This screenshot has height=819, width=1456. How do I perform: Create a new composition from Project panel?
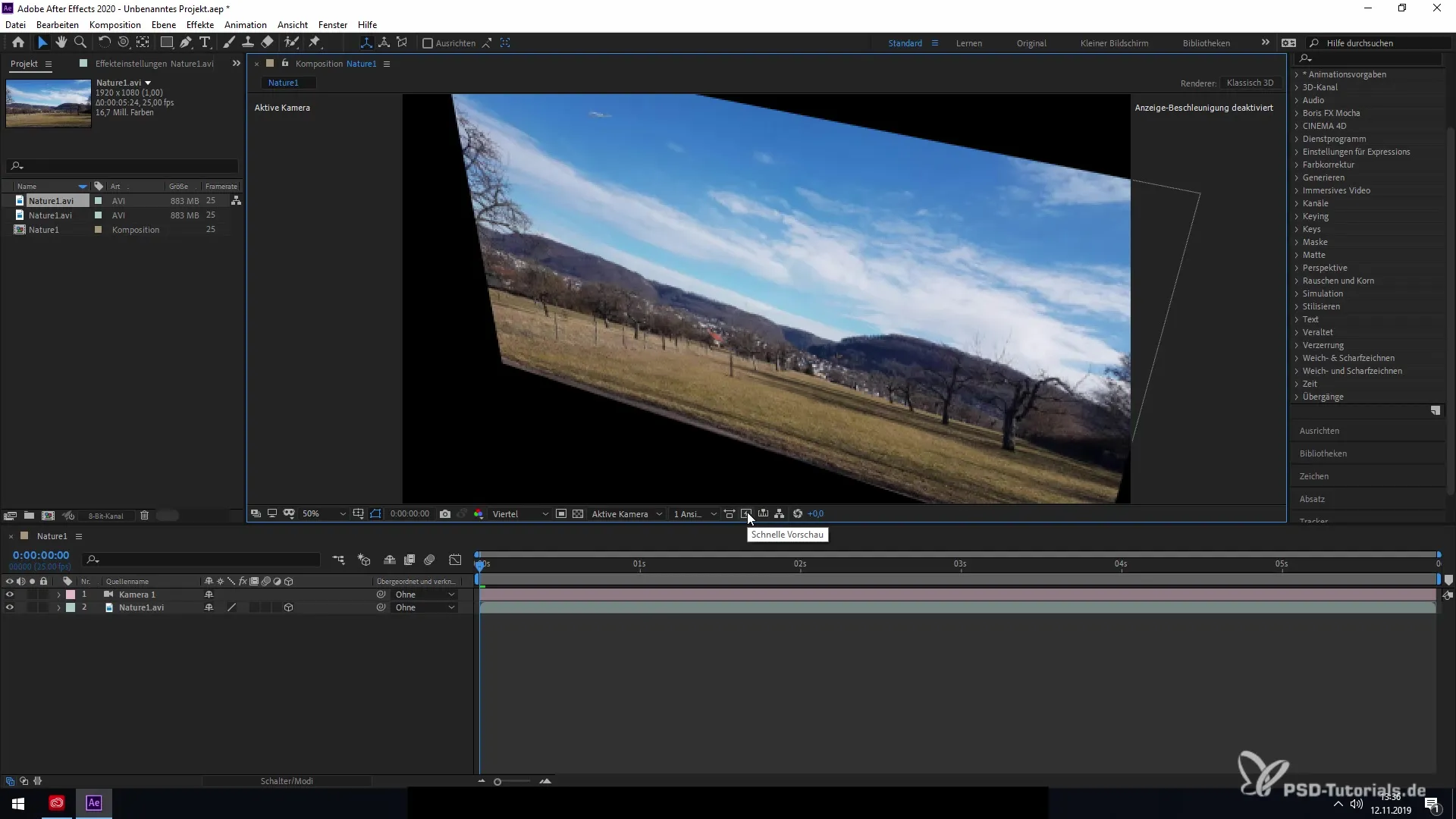49,516
